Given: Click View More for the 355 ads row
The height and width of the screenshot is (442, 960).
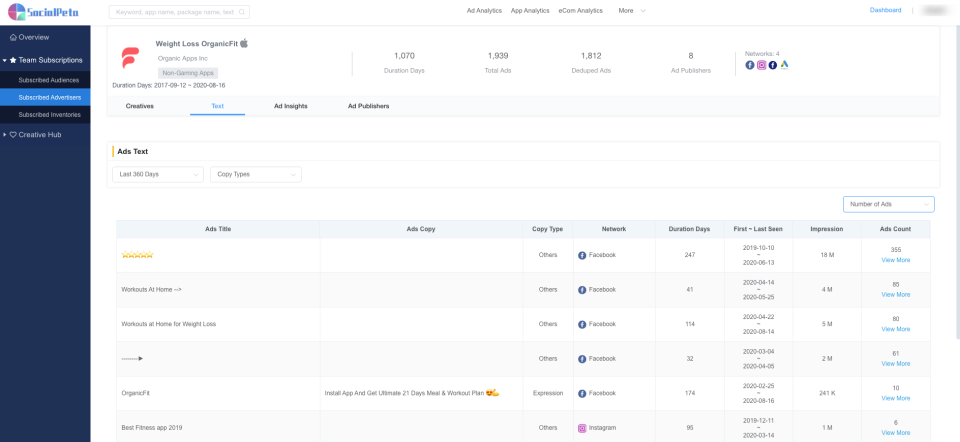Looking at the screenshot, I should click(x=895, y=260).
